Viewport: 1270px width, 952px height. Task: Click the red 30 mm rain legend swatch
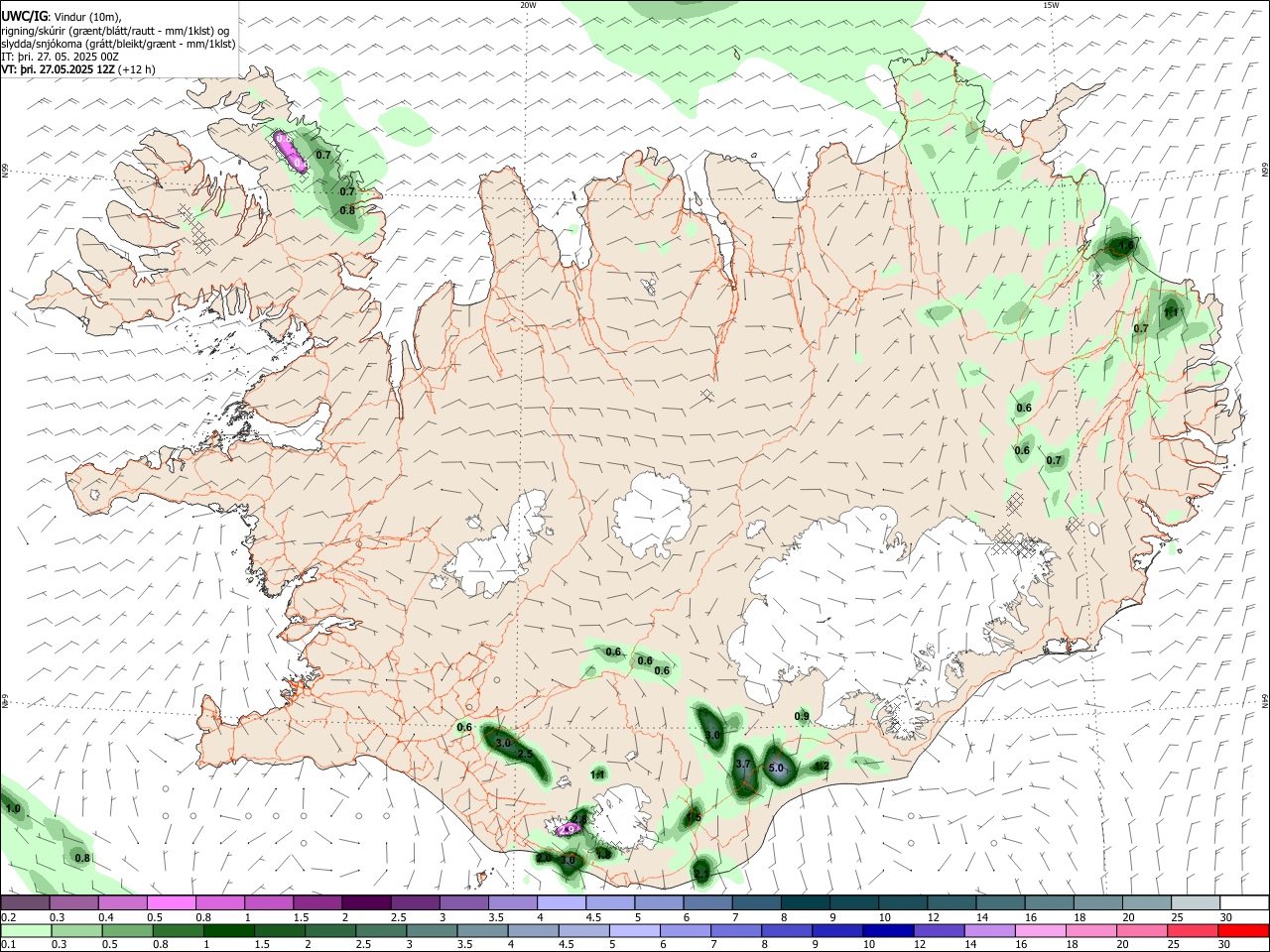tap(1243, 931)
